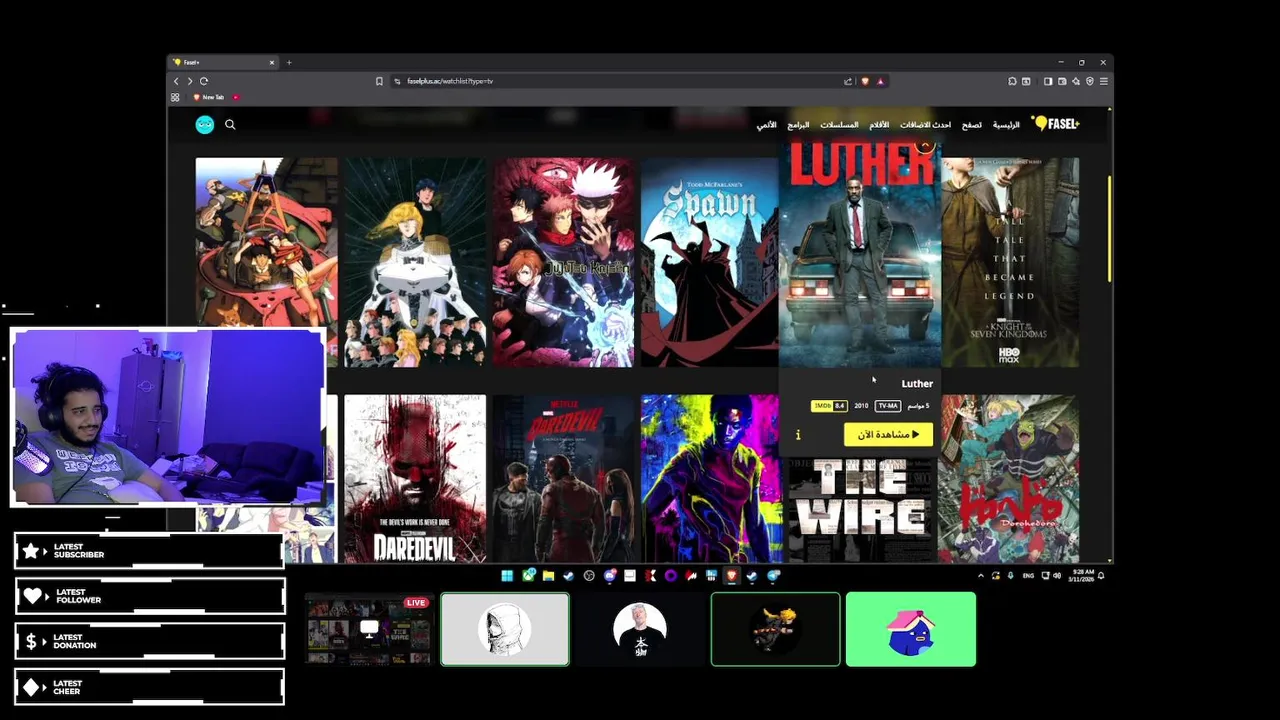
Task: Open the colorful neon woman poster
Action: click(x=710, y=479)
